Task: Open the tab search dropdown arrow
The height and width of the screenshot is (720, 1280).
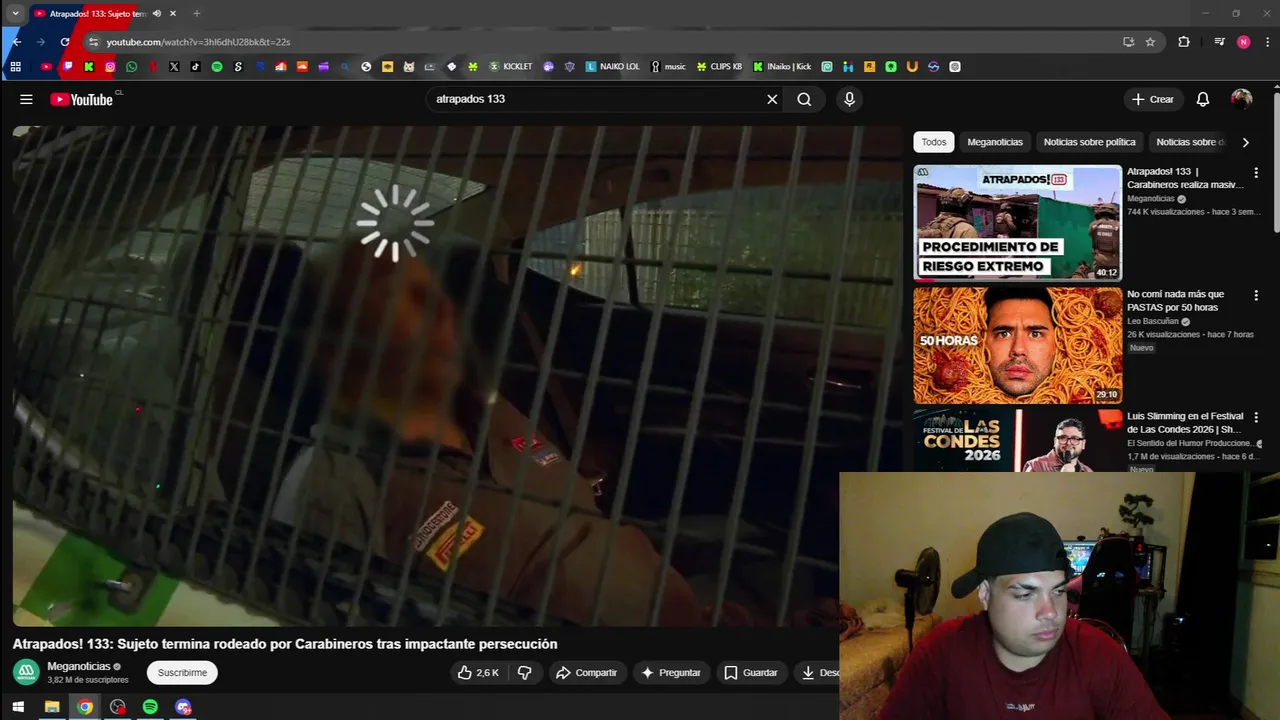Action: [15, 14]
